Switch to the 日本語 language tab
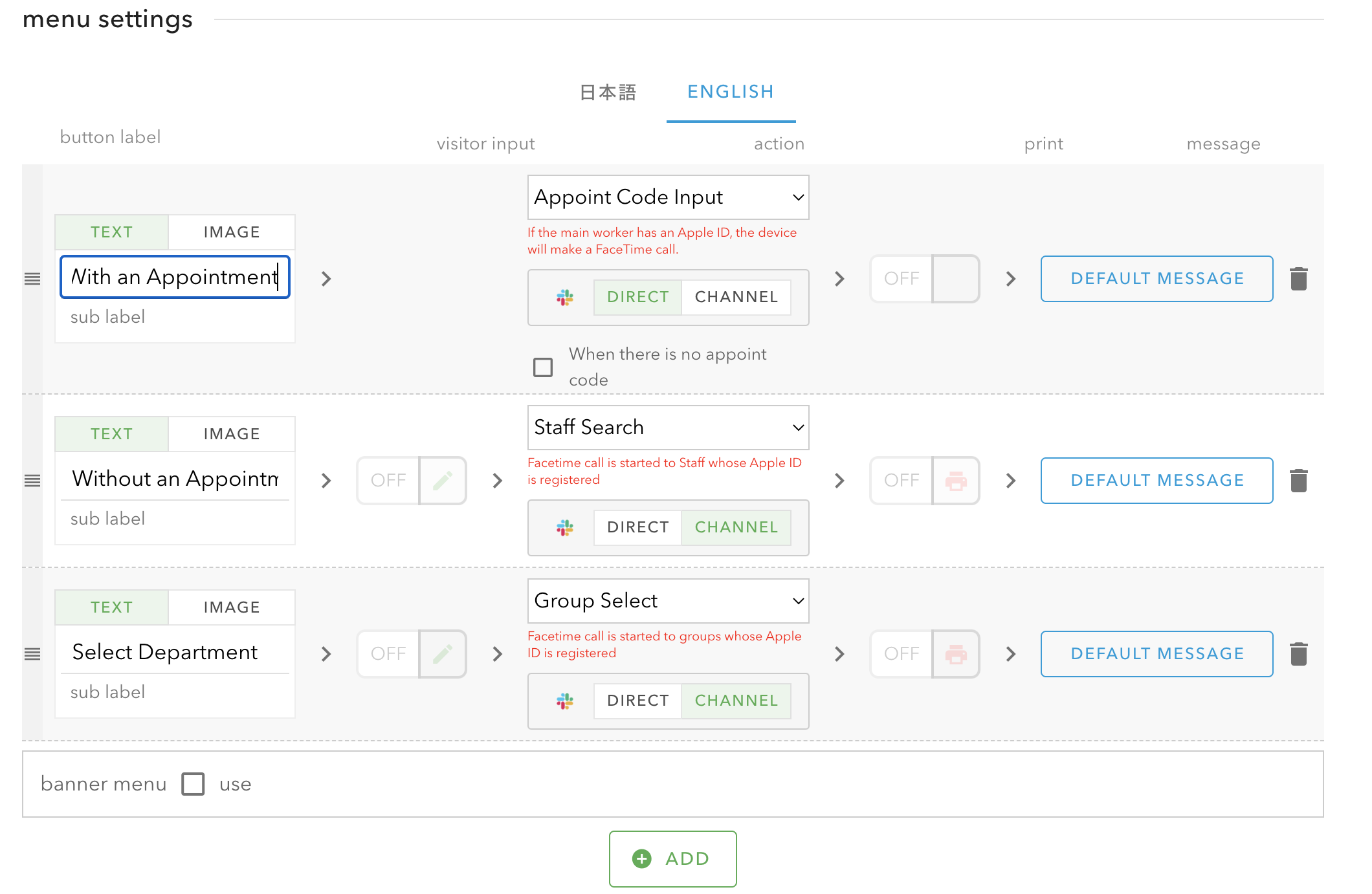This screenshot has height=894, width=1372. [x=608, y=93]
